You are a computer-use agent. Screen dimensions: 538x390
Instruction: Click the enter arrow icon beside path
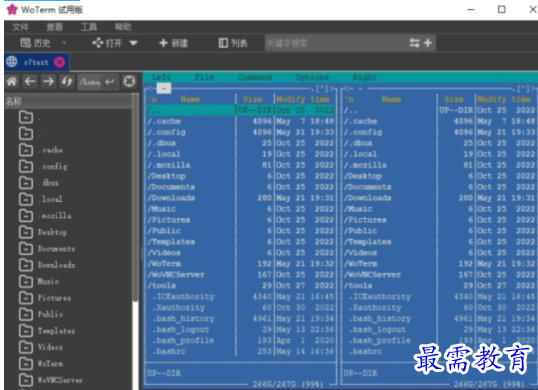coord(110,82)
